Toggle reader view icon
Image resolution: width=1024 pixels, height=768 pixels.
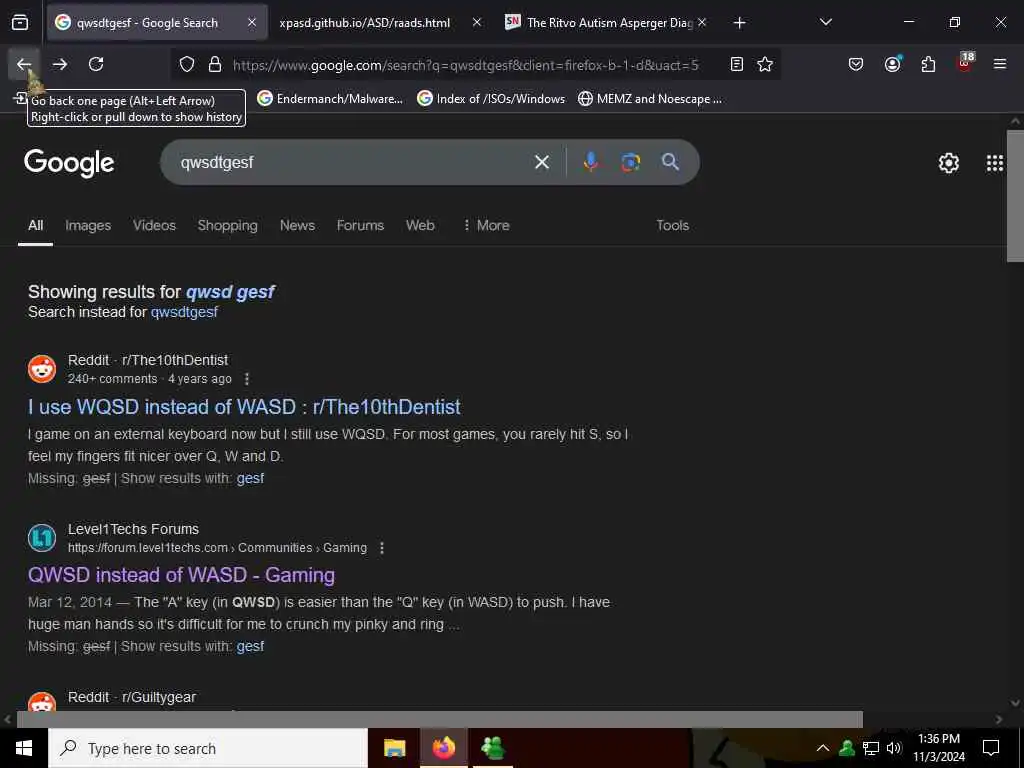[x=737, y=64]
